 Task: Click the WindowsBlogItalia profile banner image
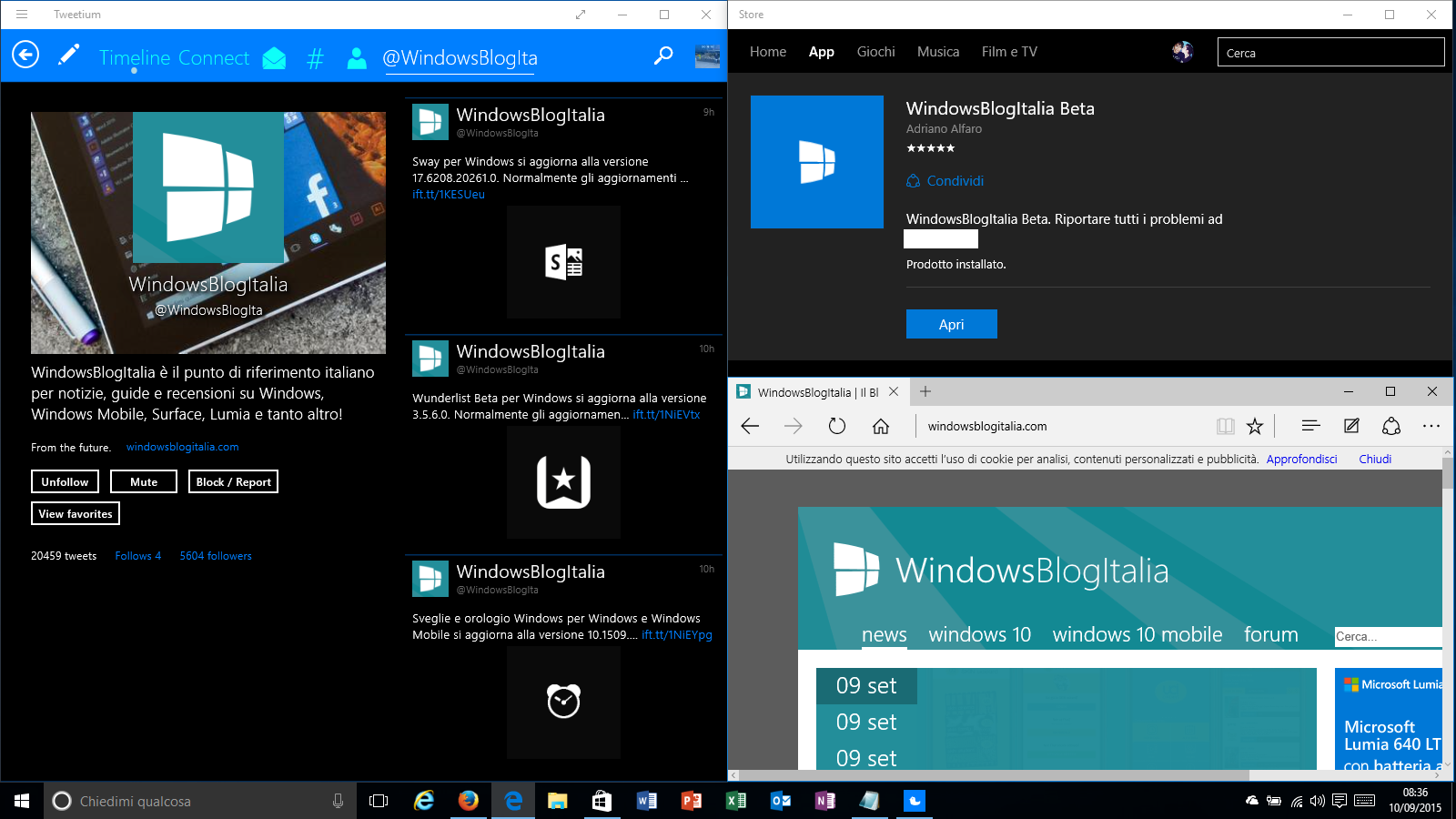tap(208, 233)
